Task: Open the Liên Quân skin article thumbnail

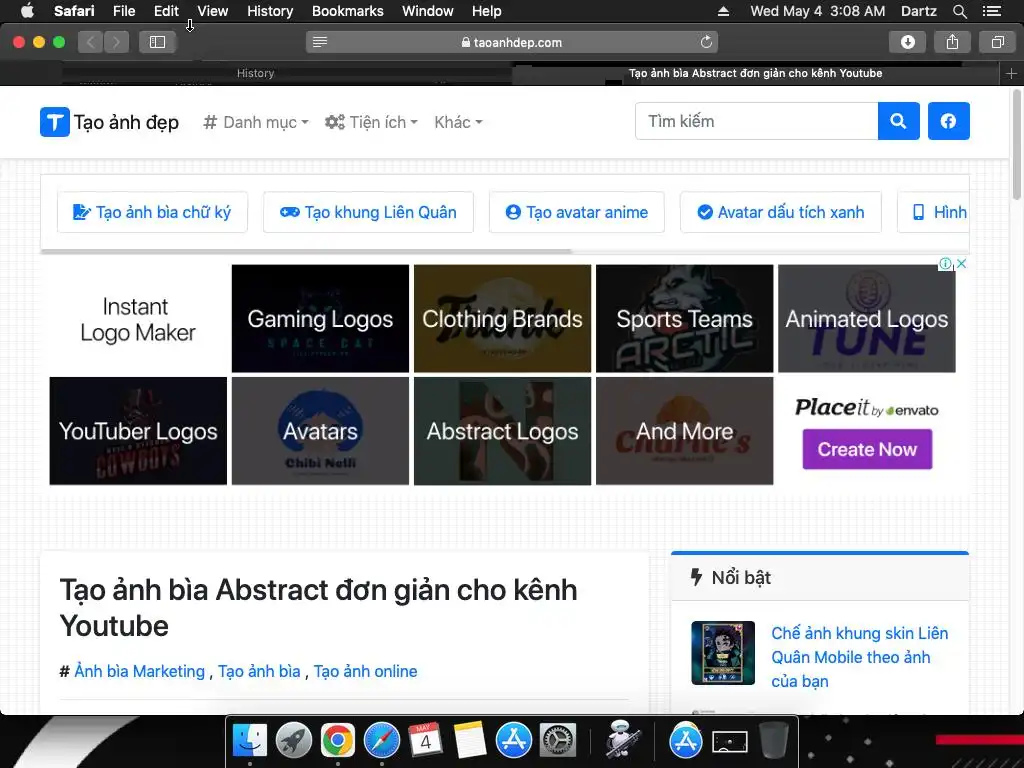Action: [723, 652]
